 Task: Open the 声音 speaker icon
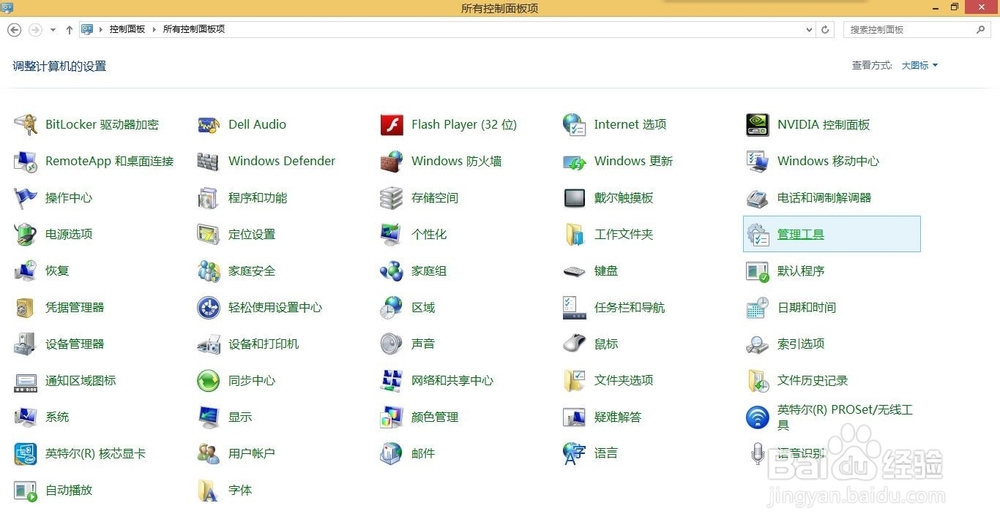(392, 344)
